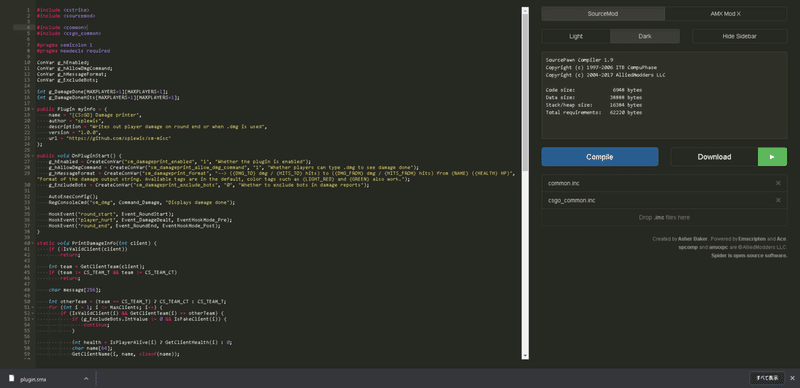Click line number 4 in the gutter
This screenshot has height=388, width=800.
click(x=30, y=27)
